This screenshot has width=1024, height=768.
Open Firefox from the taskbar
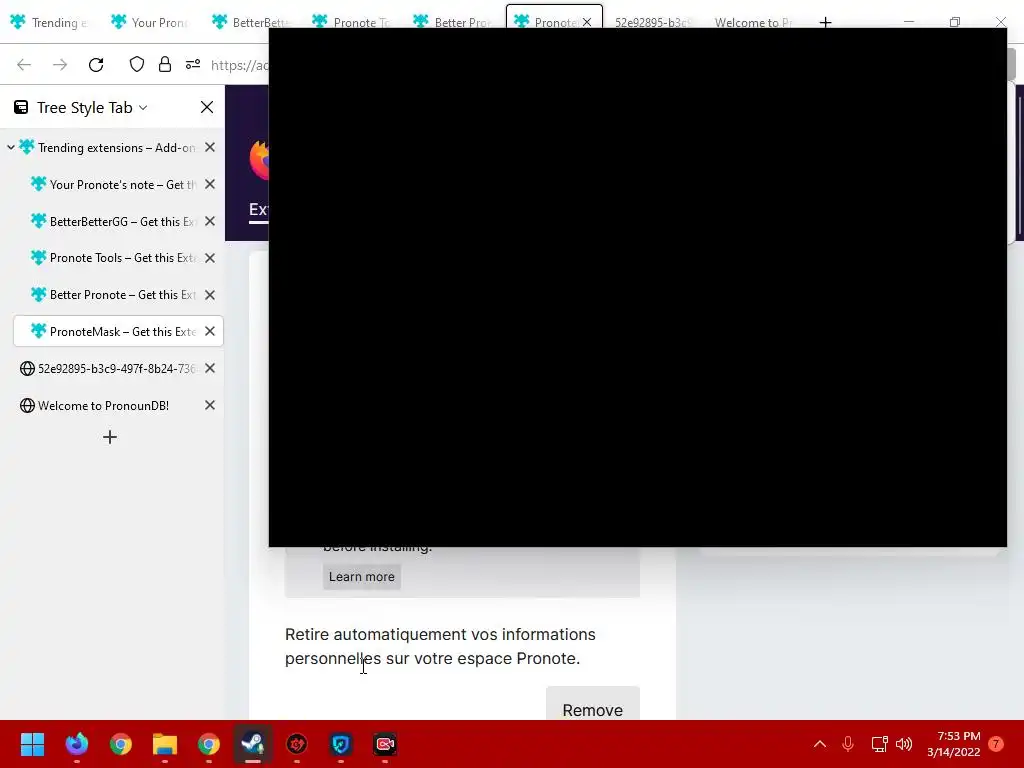pos(76,744)
